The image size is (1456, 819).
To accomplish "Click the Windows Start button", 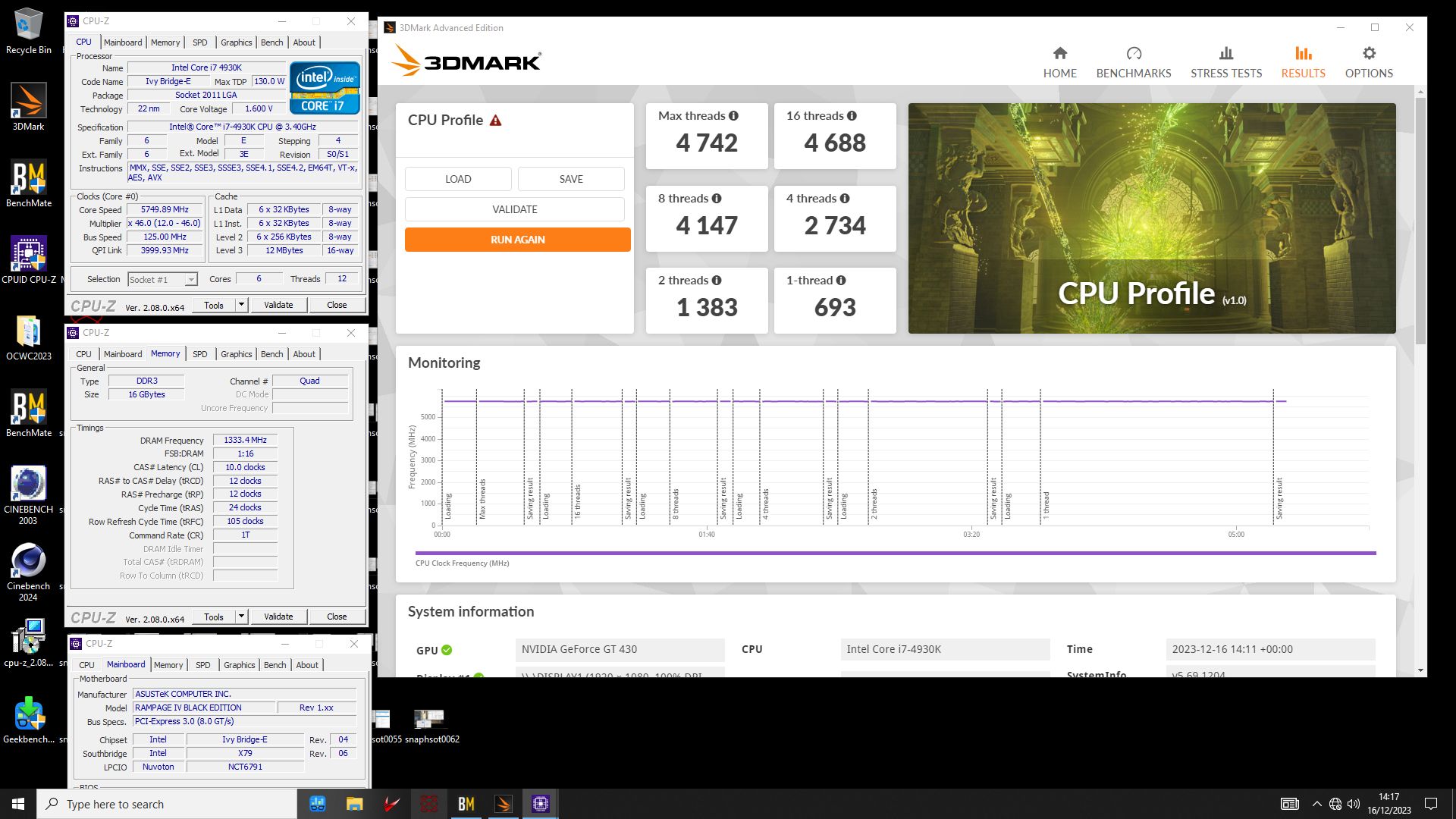I will (18, 804).
